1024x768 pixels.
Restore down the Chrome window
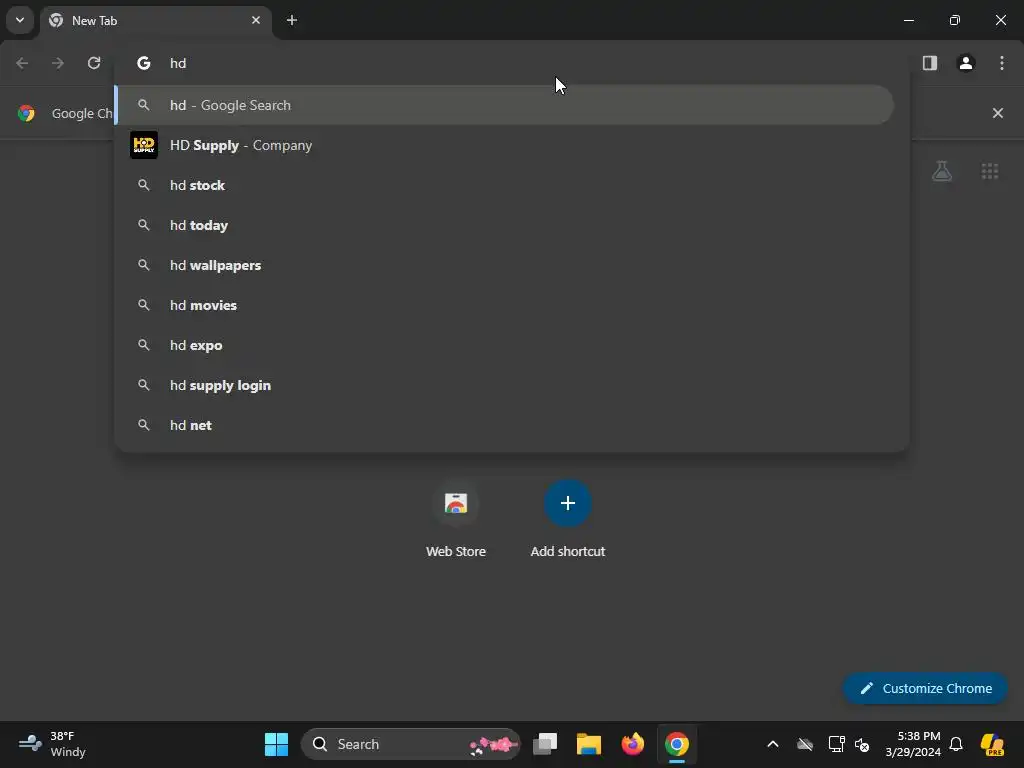(955, 20)
